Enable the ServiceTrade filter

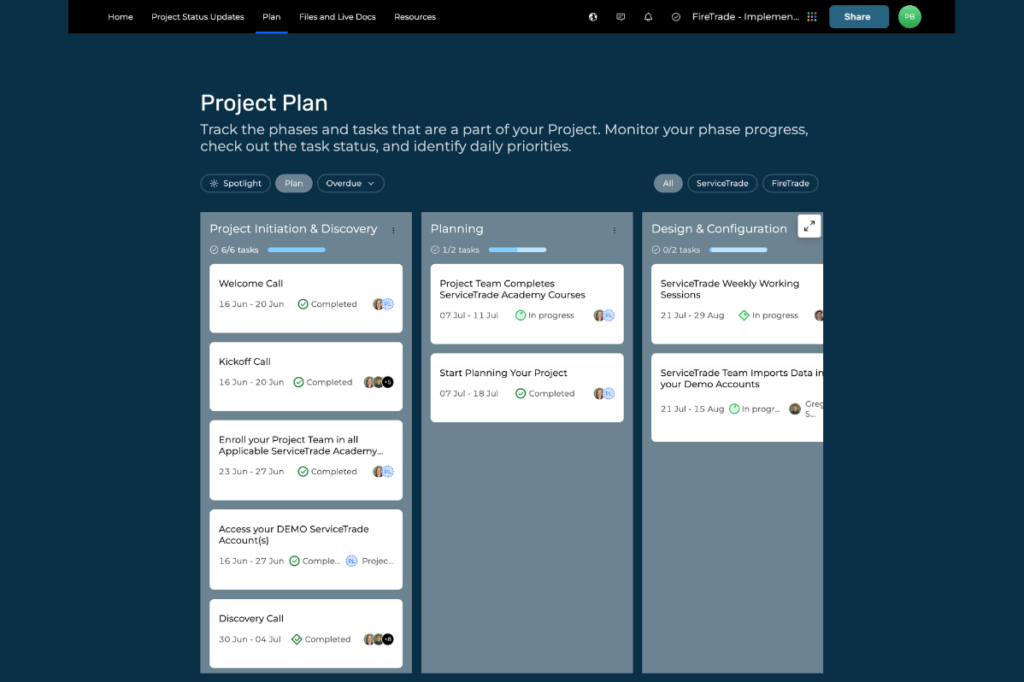point(721,183)
